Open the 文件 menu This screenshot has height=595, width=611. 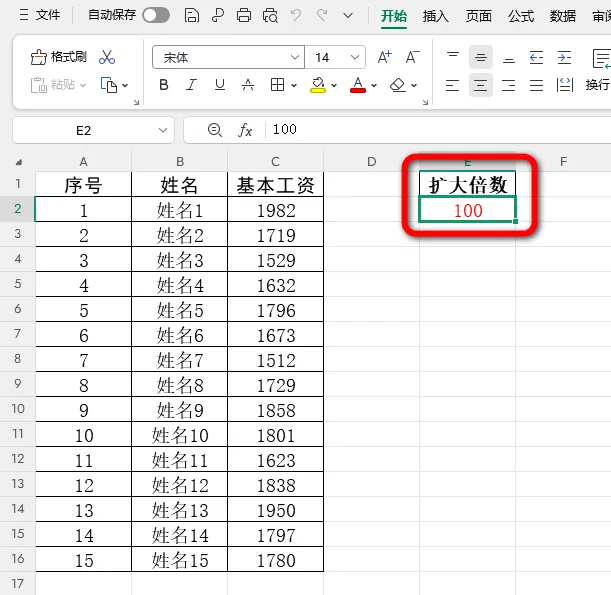click(x=40, y=15)
